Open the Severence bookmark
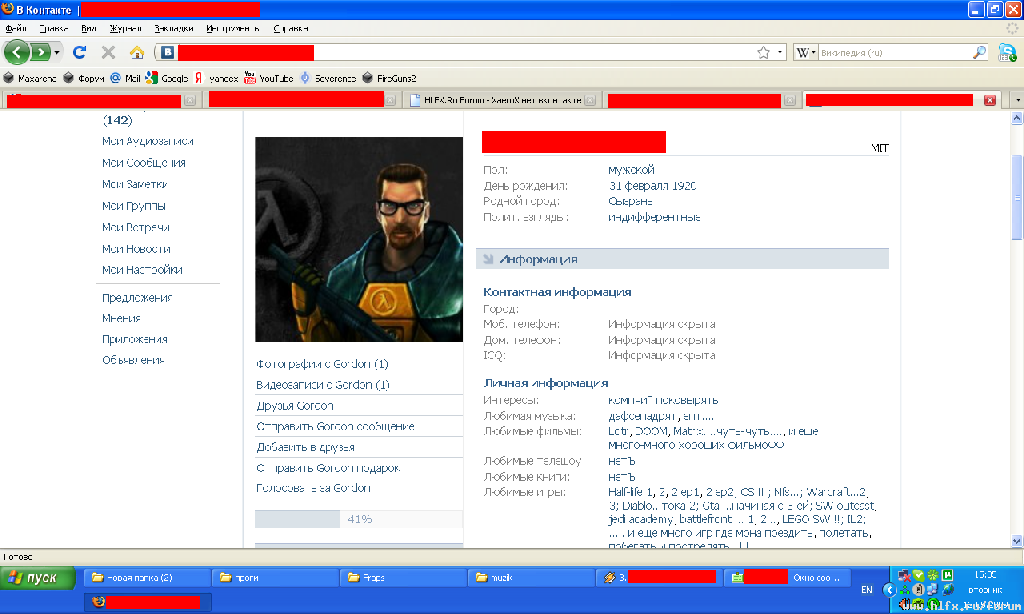 pyautogui.click(x=328, y=78)
